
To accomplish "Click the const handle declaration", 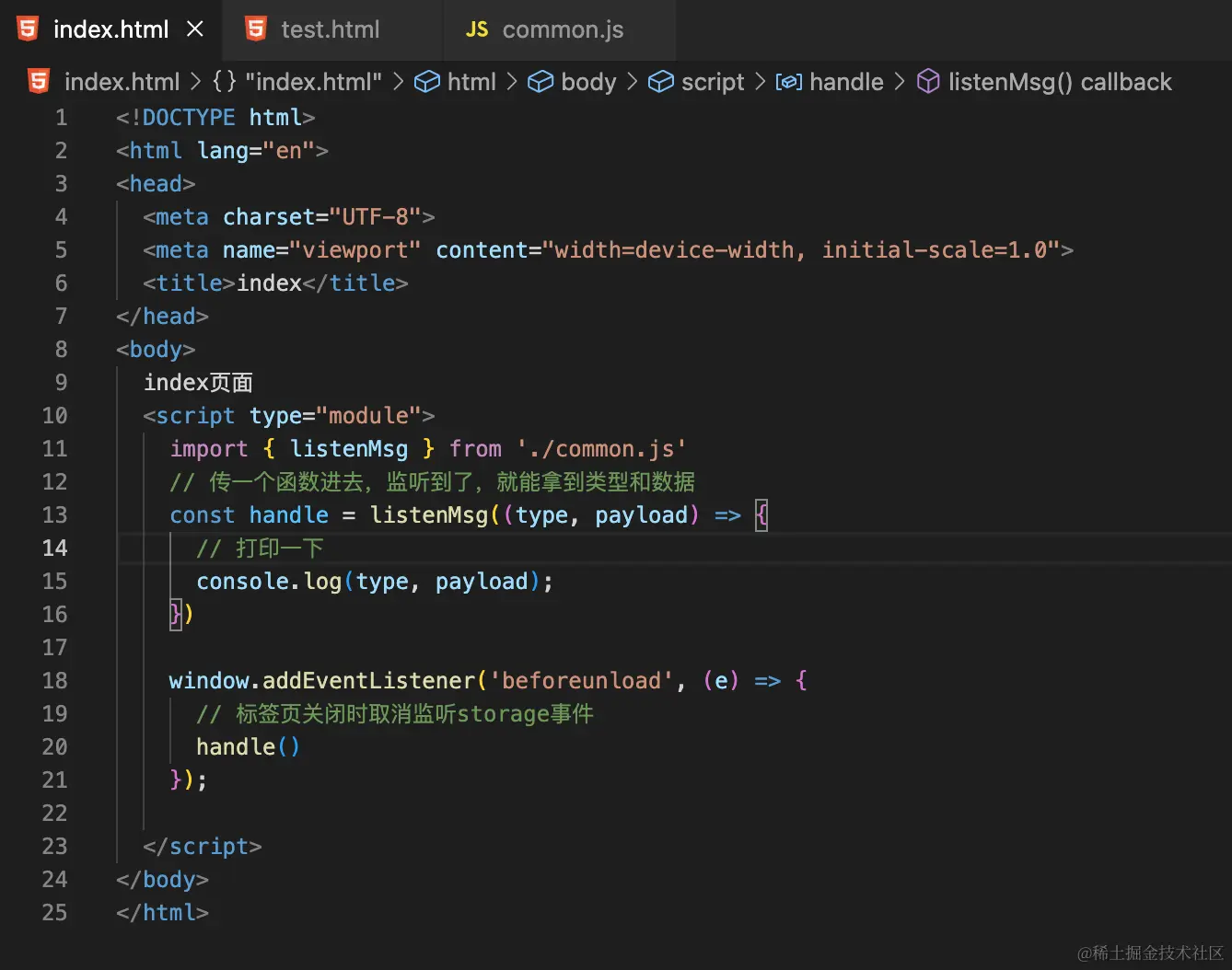I will pos(249,515).
